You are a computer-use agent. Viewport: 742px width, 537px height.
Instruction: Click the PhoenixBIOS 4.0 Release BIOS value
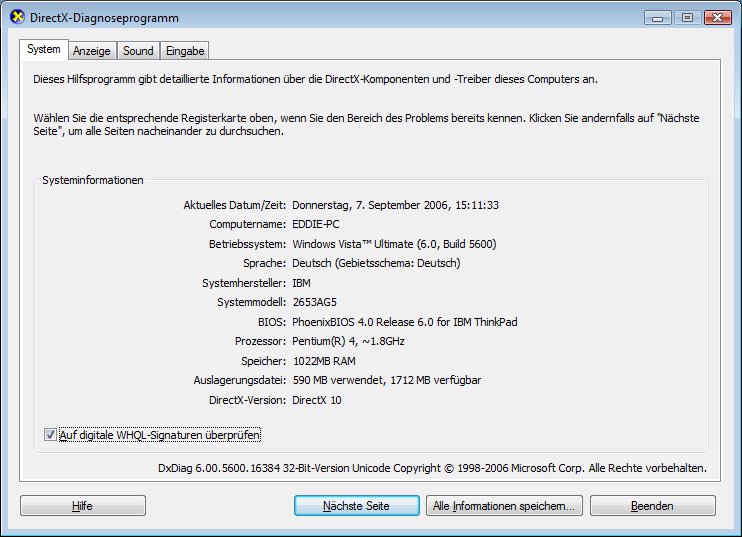pyautogui.click(x=405, y=322)
